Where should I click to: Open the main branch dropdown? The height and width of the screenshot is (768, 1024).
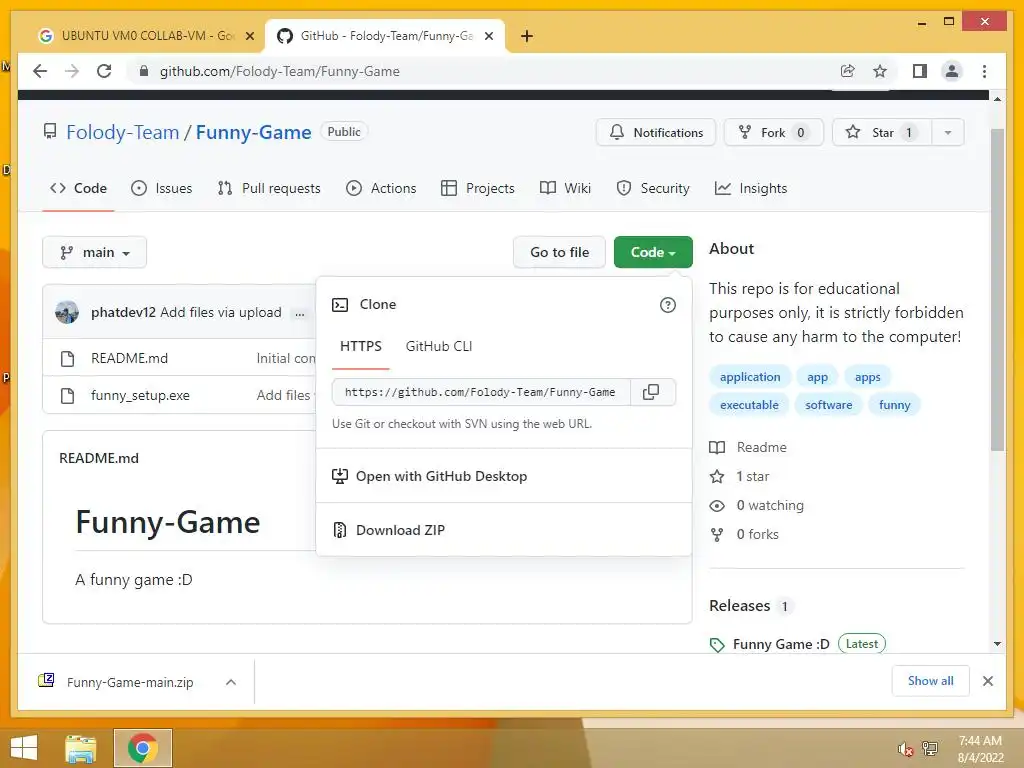[x=95, y=252]
